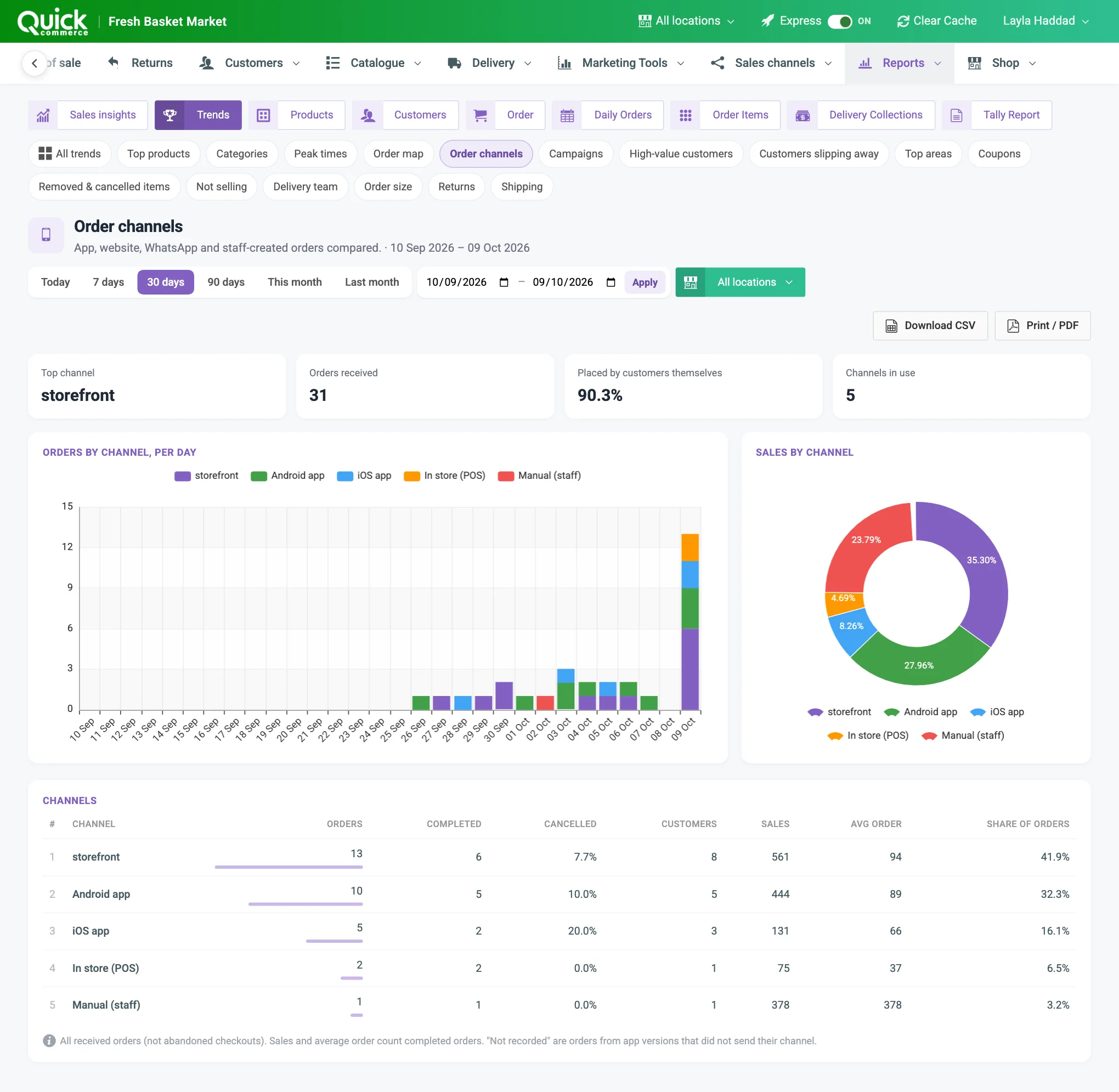The height and width of the screenshot is (1092, 1119).
Task: Select the Last month range
Action: [x=372, y=282]
